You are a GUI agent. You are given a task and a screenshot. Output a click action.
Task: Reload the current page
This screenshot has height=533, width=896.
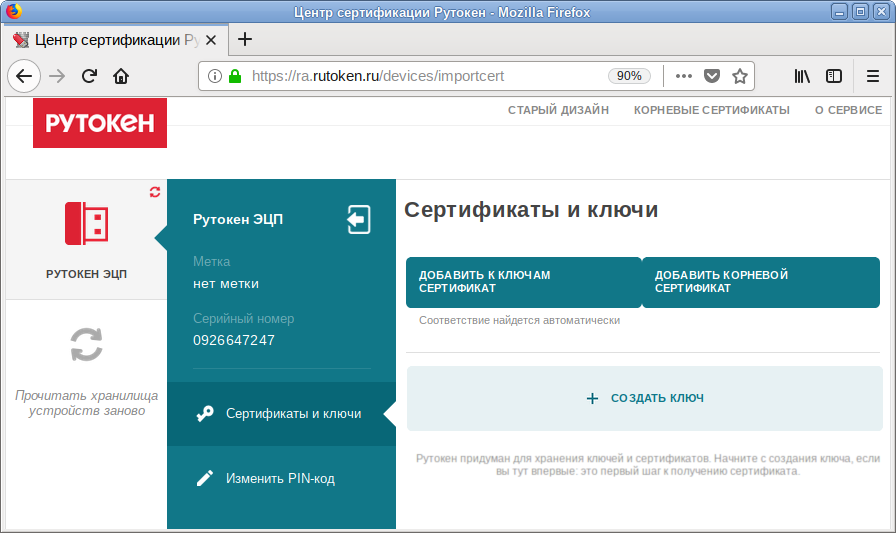(89, 76)
